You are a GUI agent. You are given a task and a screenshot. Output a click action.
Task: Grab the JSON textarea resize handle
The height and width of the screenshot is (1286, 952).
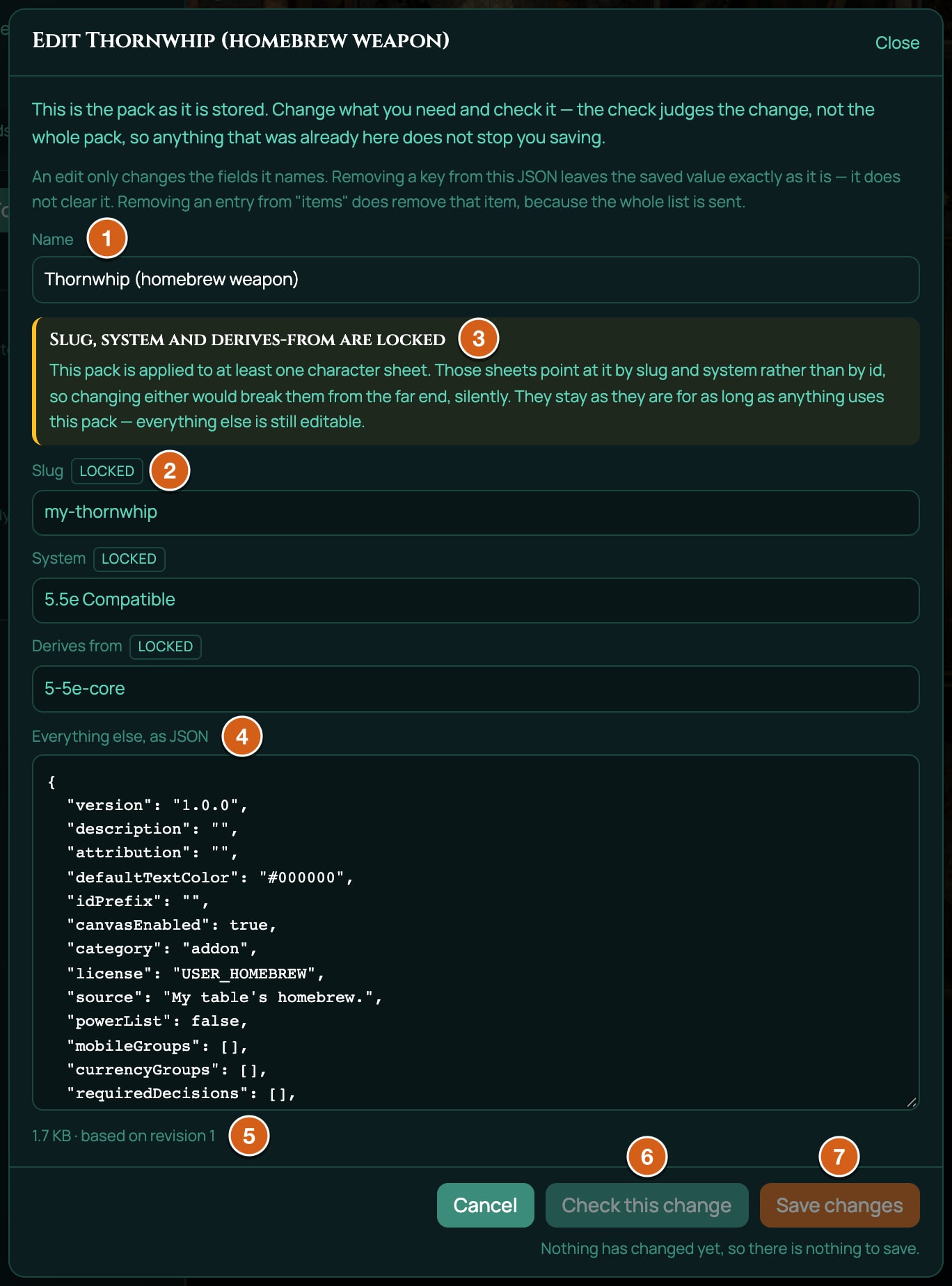click(911, 1102)
